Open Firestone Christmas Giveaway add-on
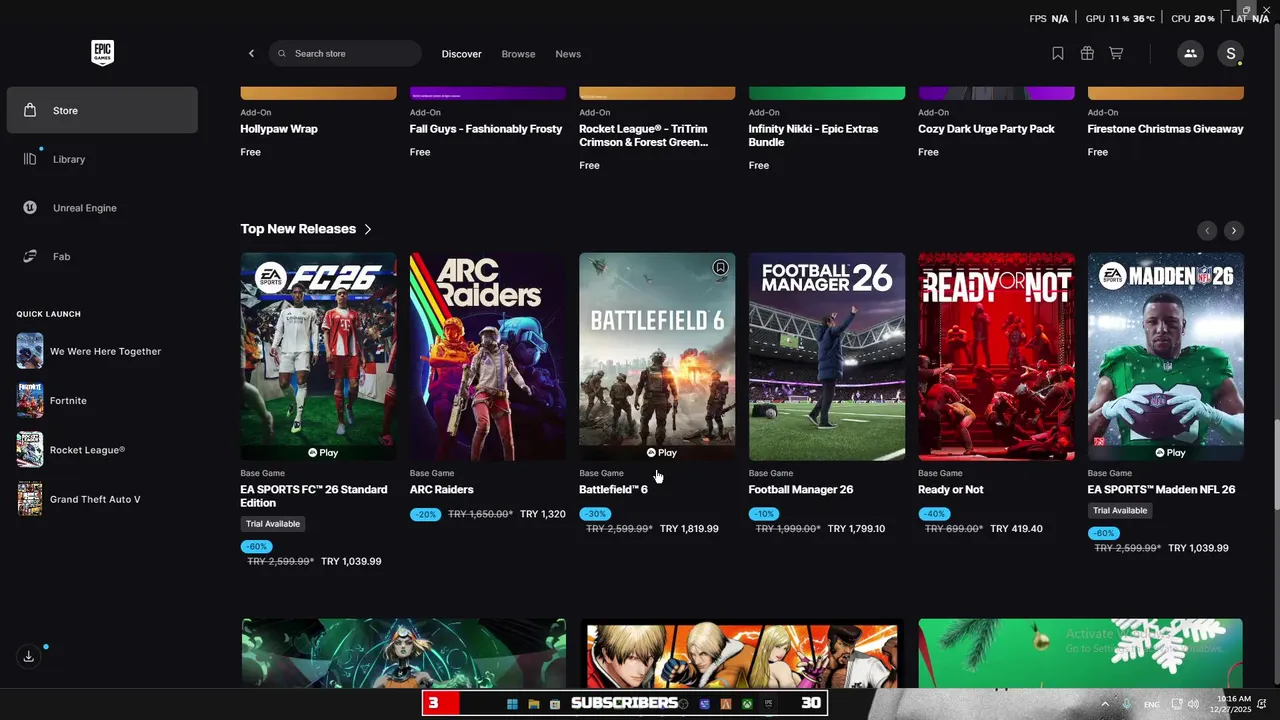 click(x=1166, y=129)
